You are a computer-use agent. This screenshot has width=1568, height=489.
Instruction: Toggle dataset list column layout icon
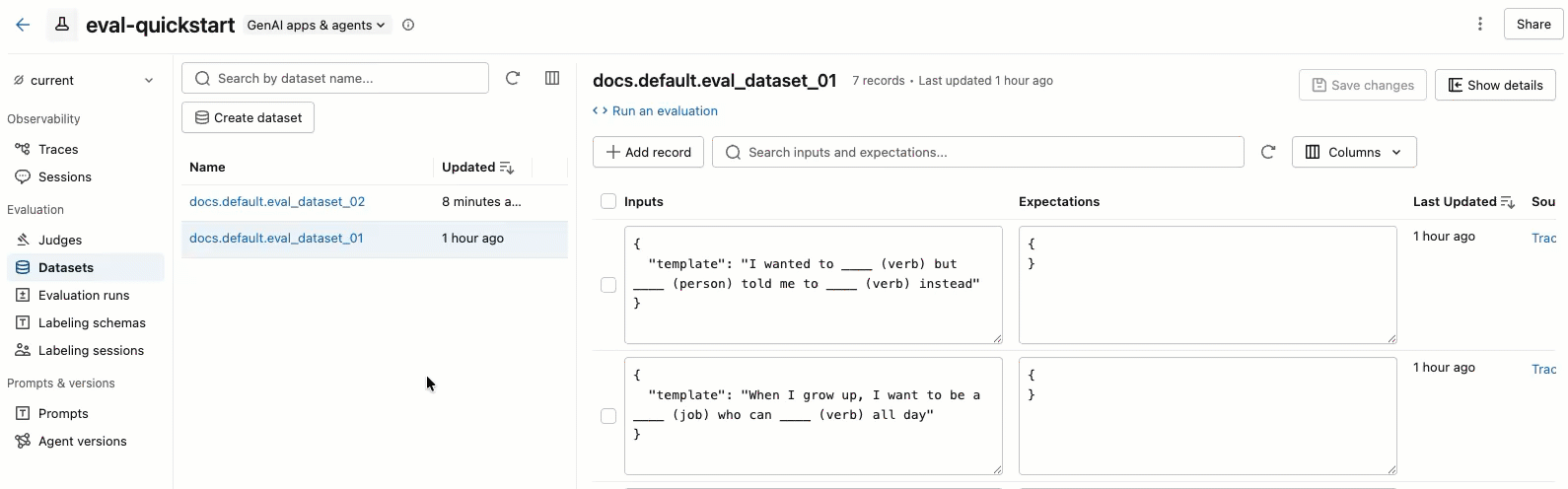552,78
